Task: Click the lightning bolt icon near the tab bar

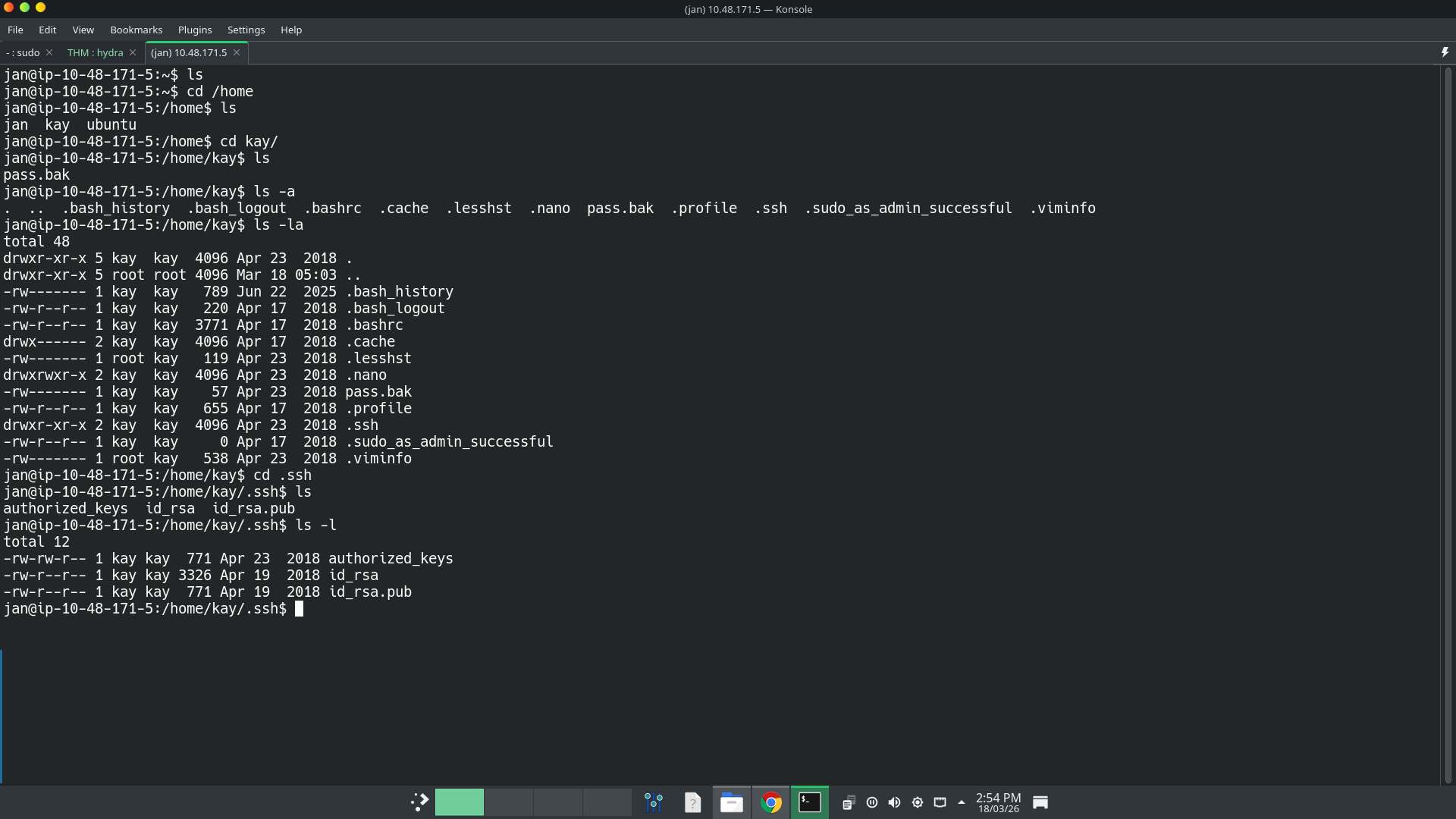Action: pyautogui.click(x=1444, y=52)
